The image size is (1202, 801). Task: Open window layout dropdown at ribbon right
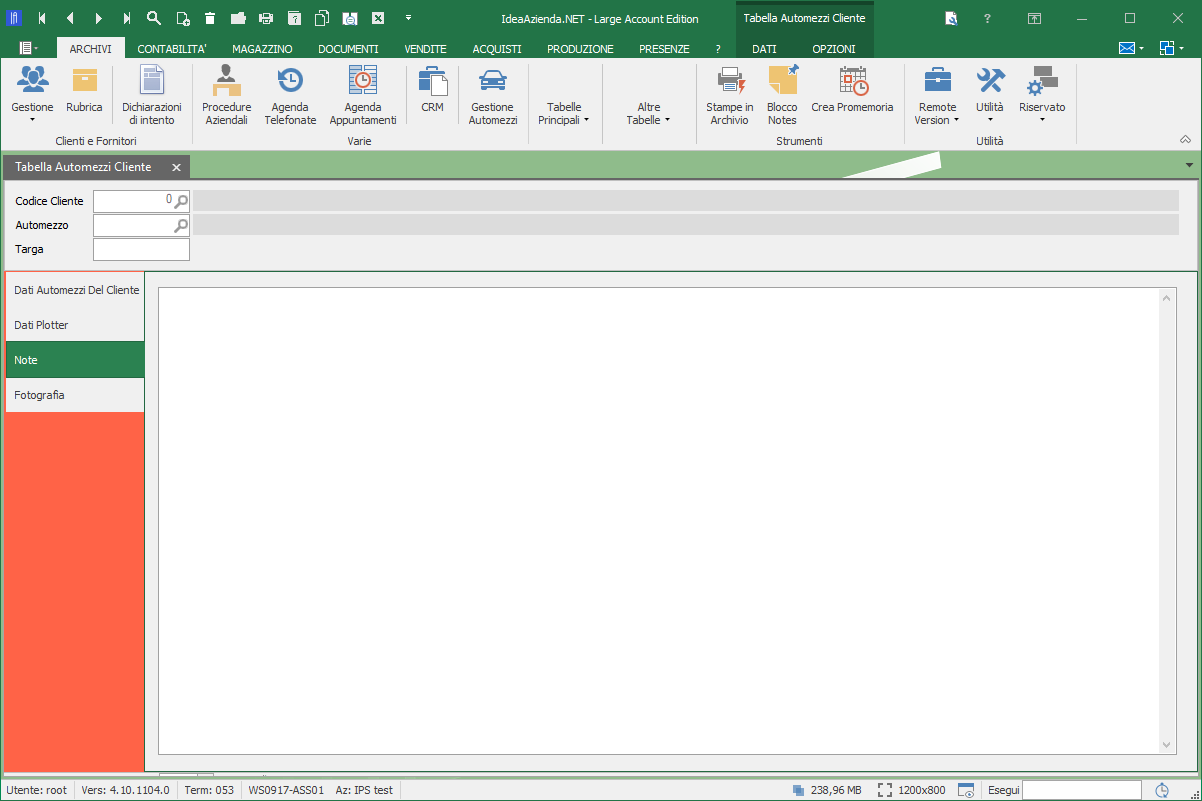pos(1172,48)
